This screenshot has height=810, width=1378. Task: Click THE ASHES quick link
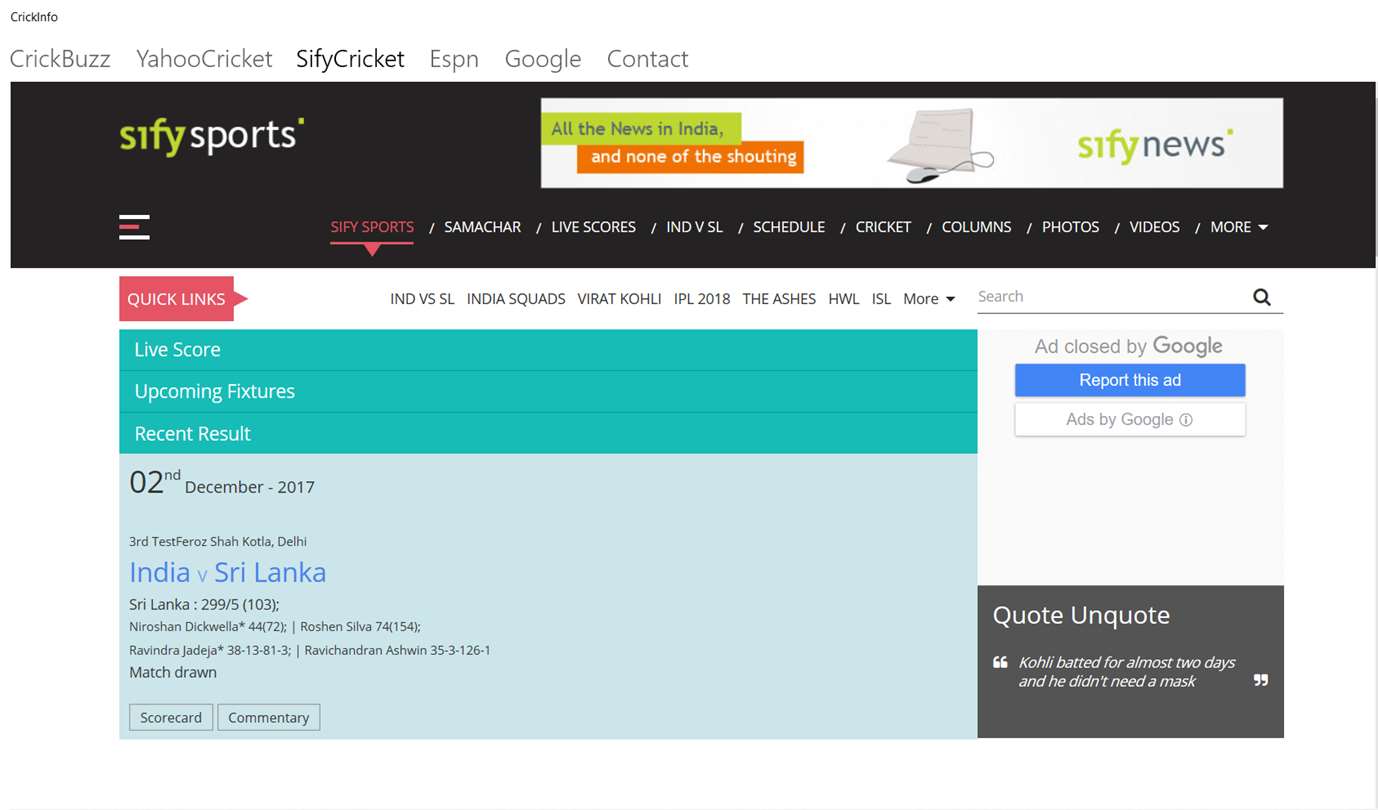click(779, 299)
